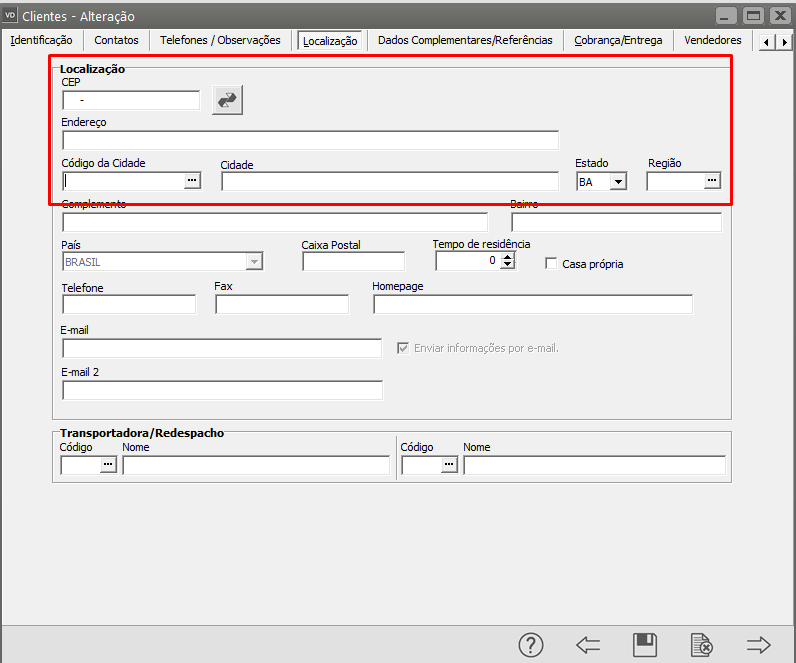Click the cancel document icon
Viewport: 796px width, 663px height.
pyautogui.click(x=702, y=645)
